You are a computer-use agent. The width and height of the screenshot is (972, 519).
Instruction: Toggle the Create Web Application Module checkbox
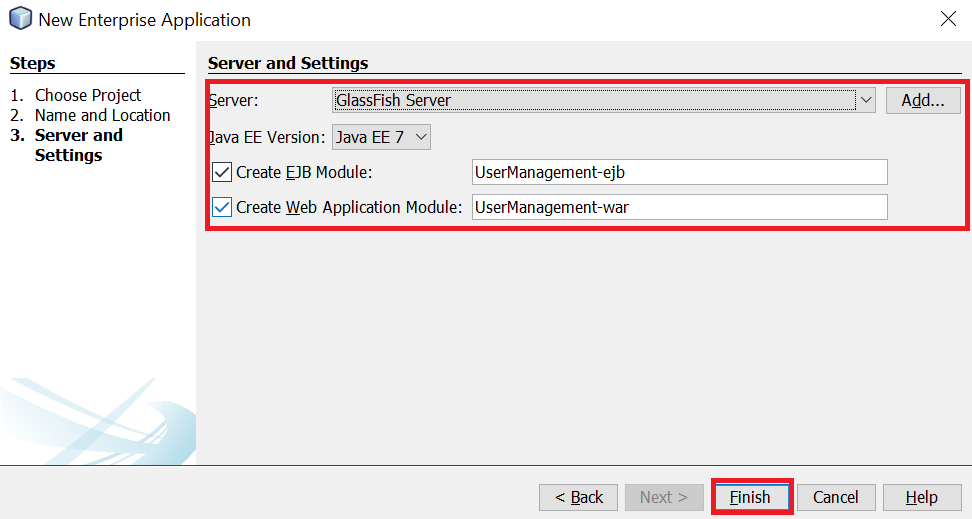[x=222, y=207]
